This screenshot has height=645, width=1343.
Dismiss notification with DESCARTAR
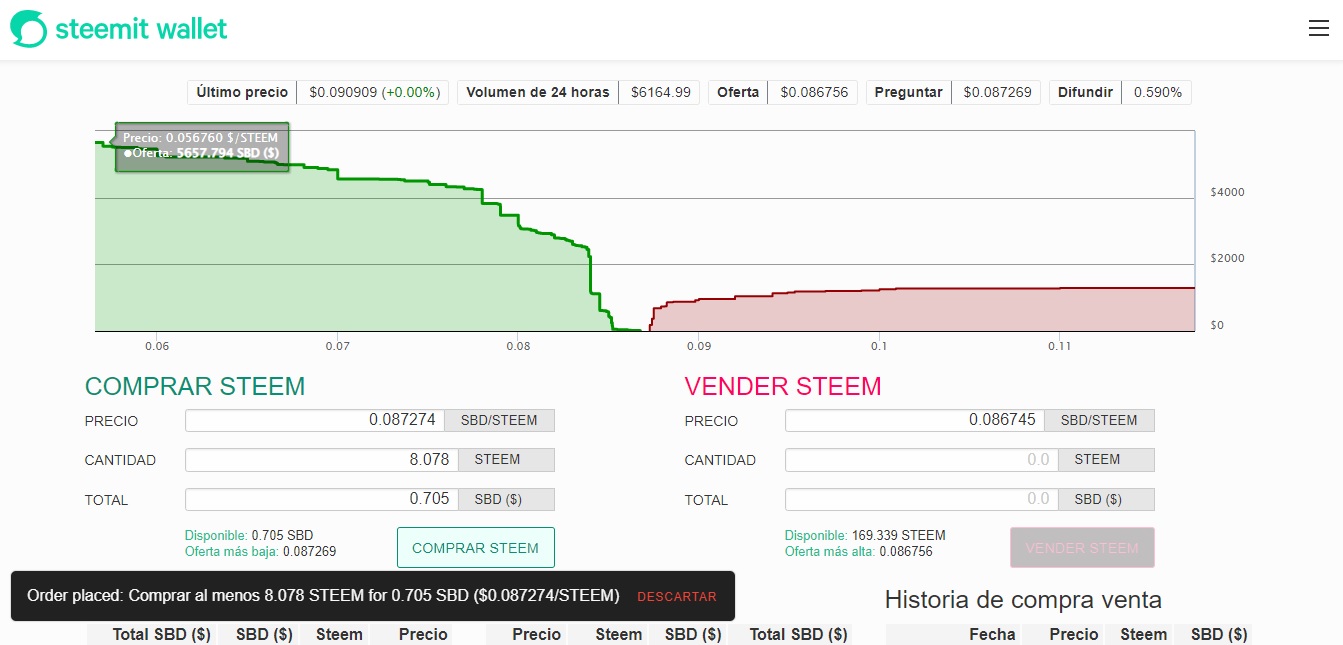pyautogui.click(x=677, y=597)
